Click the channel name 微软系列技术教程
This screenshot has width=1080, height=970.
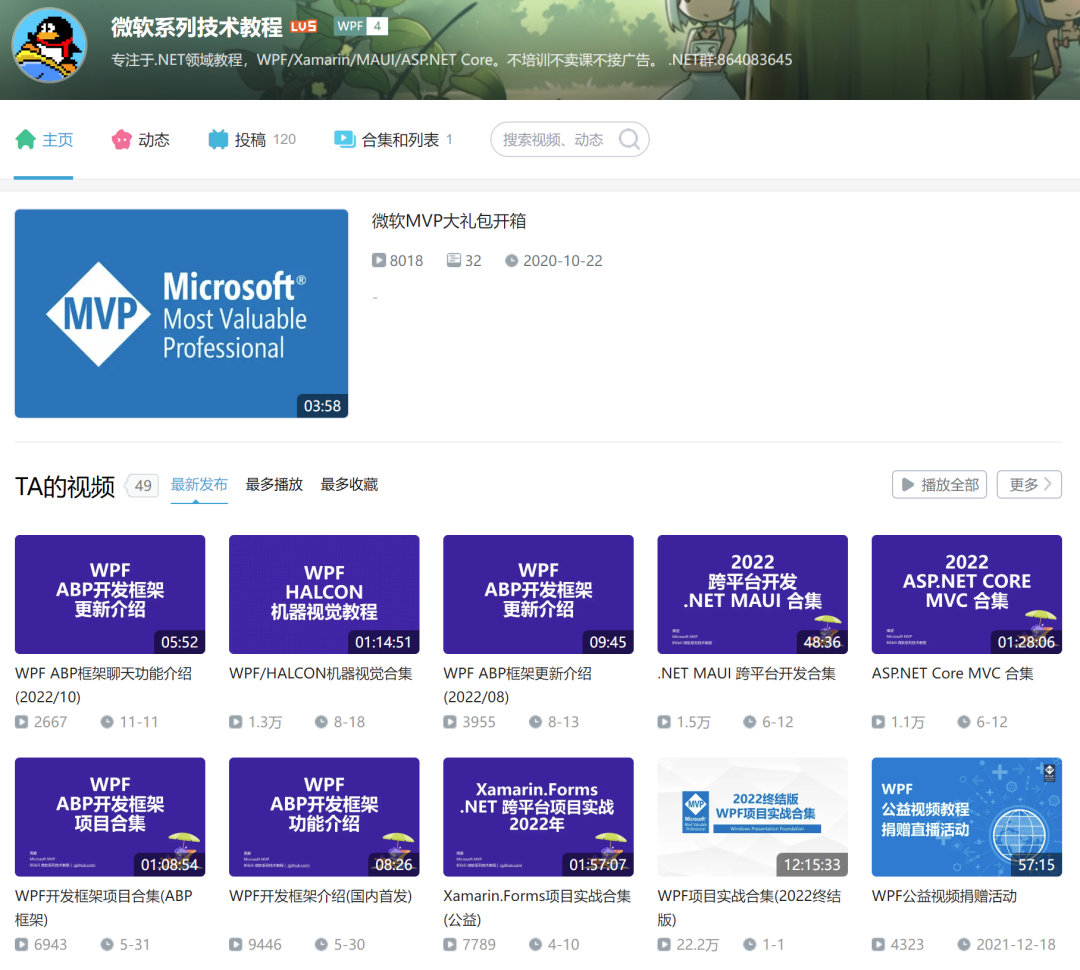click(196, 27)
